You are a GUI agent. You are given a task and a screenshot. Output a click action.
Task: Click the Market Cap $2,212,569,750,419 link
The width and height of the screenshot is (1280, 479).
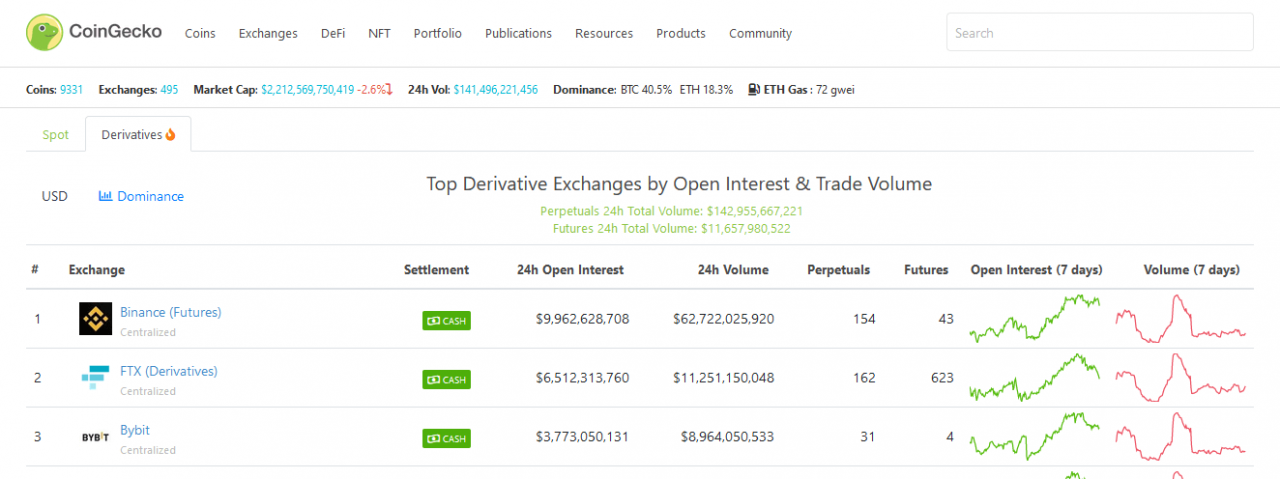click(308, 90)
